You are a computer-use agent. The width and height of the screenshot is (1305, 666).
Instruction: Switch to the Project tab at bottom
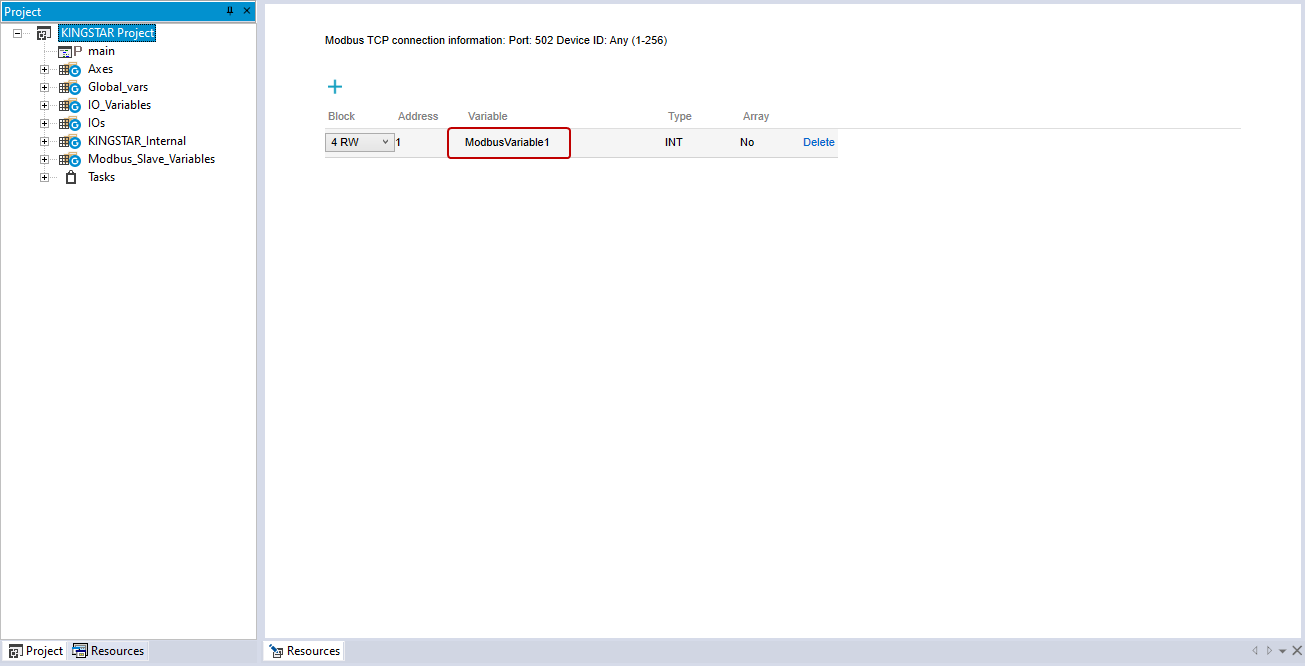(35, 651)
